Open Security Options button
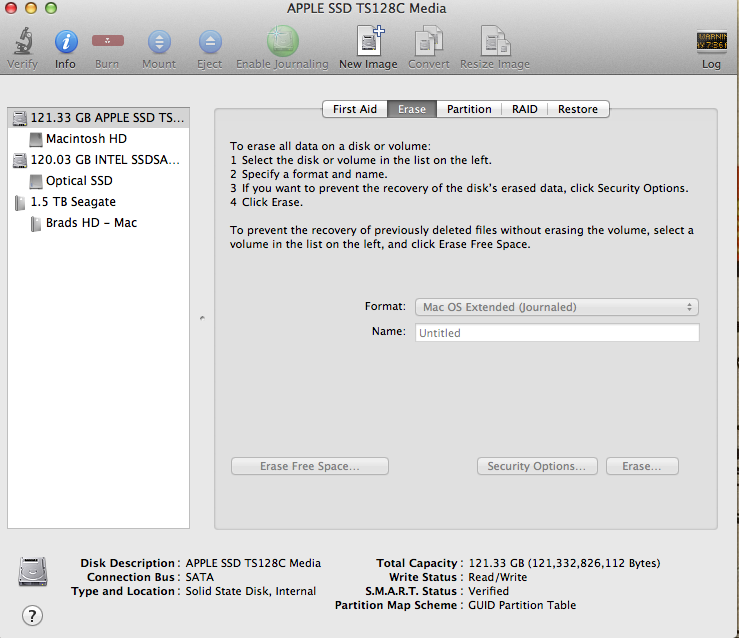 [537, 466]
